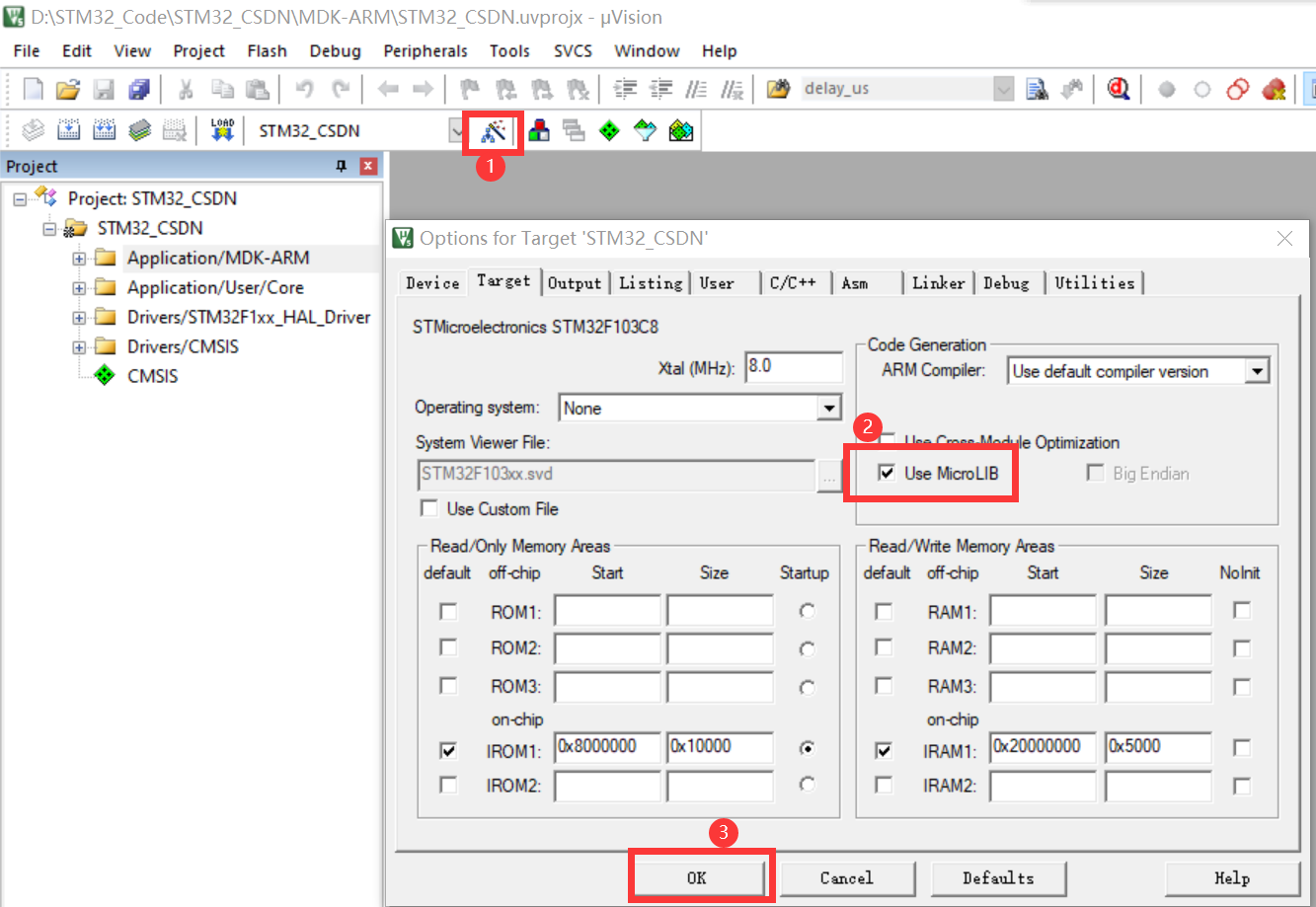Click the Indent selection icon
Viewport: 1316px width, 907px height.
click(625, 90)
